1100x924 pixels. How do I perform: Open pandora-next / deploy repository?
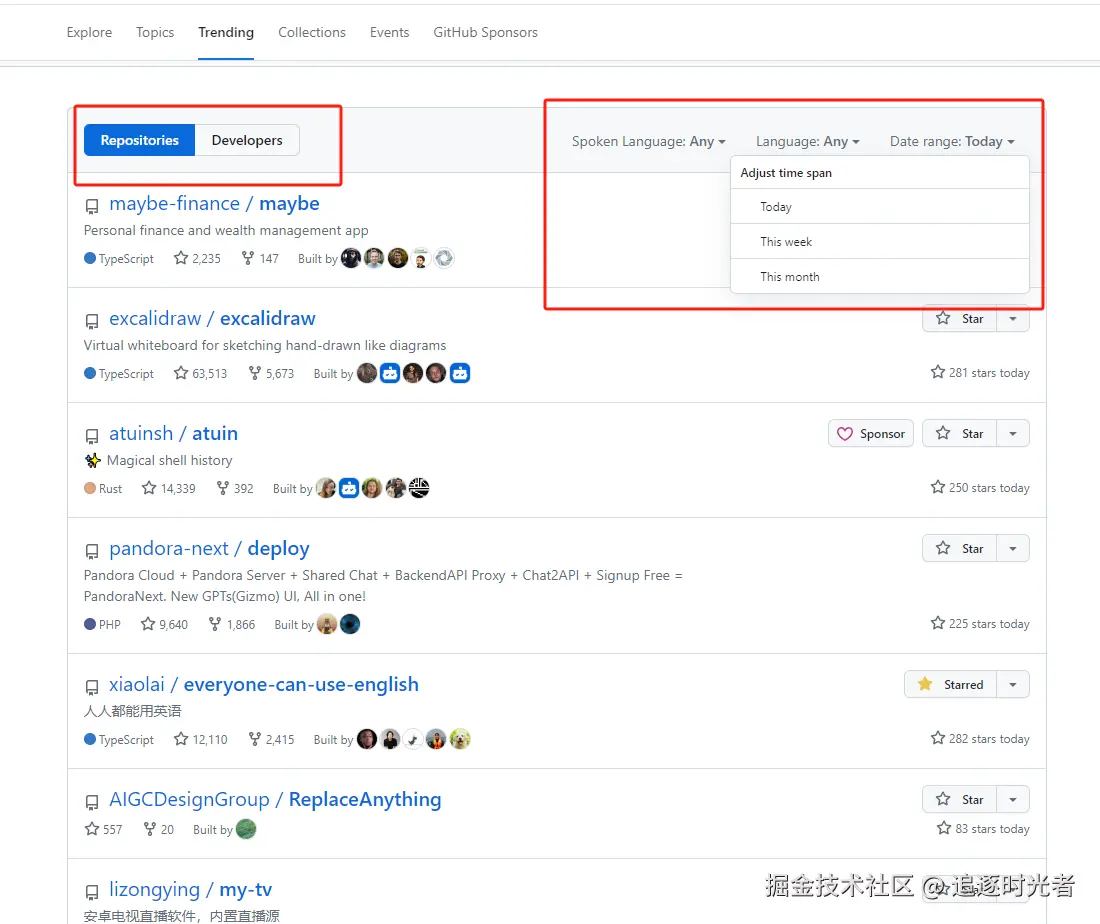tap(209, 549)
